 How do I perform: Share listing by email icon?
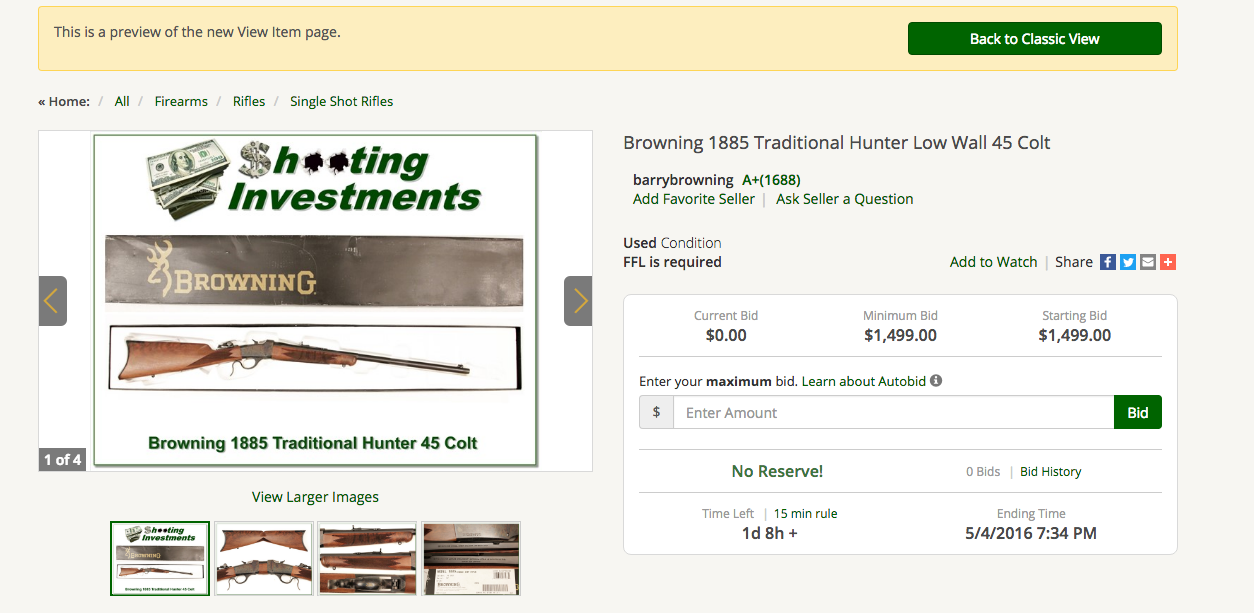pyautogui.click(x=1148, y=262)
